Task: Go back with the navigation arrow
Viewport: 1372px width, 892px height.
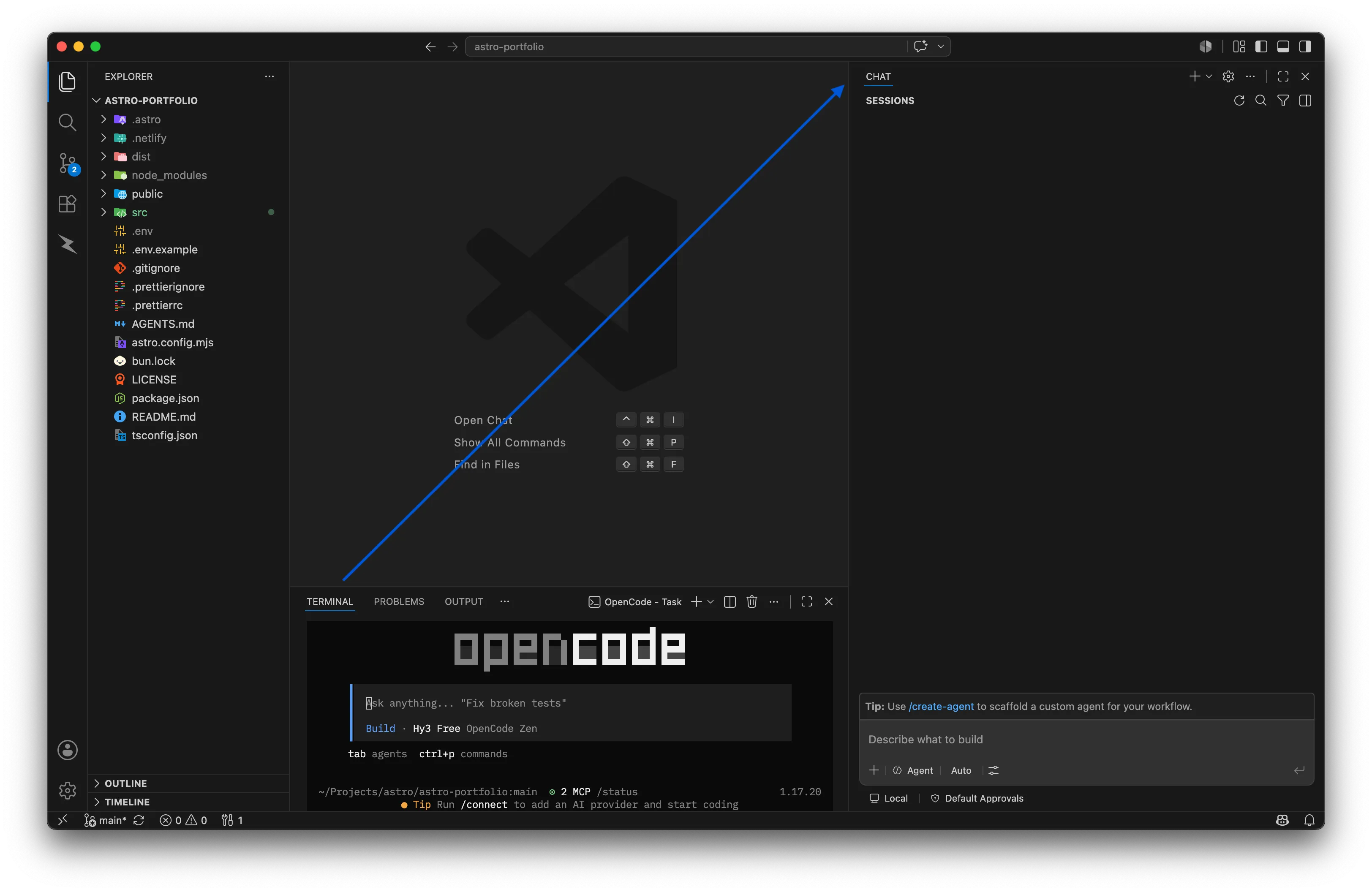Action: coord(430,47)
